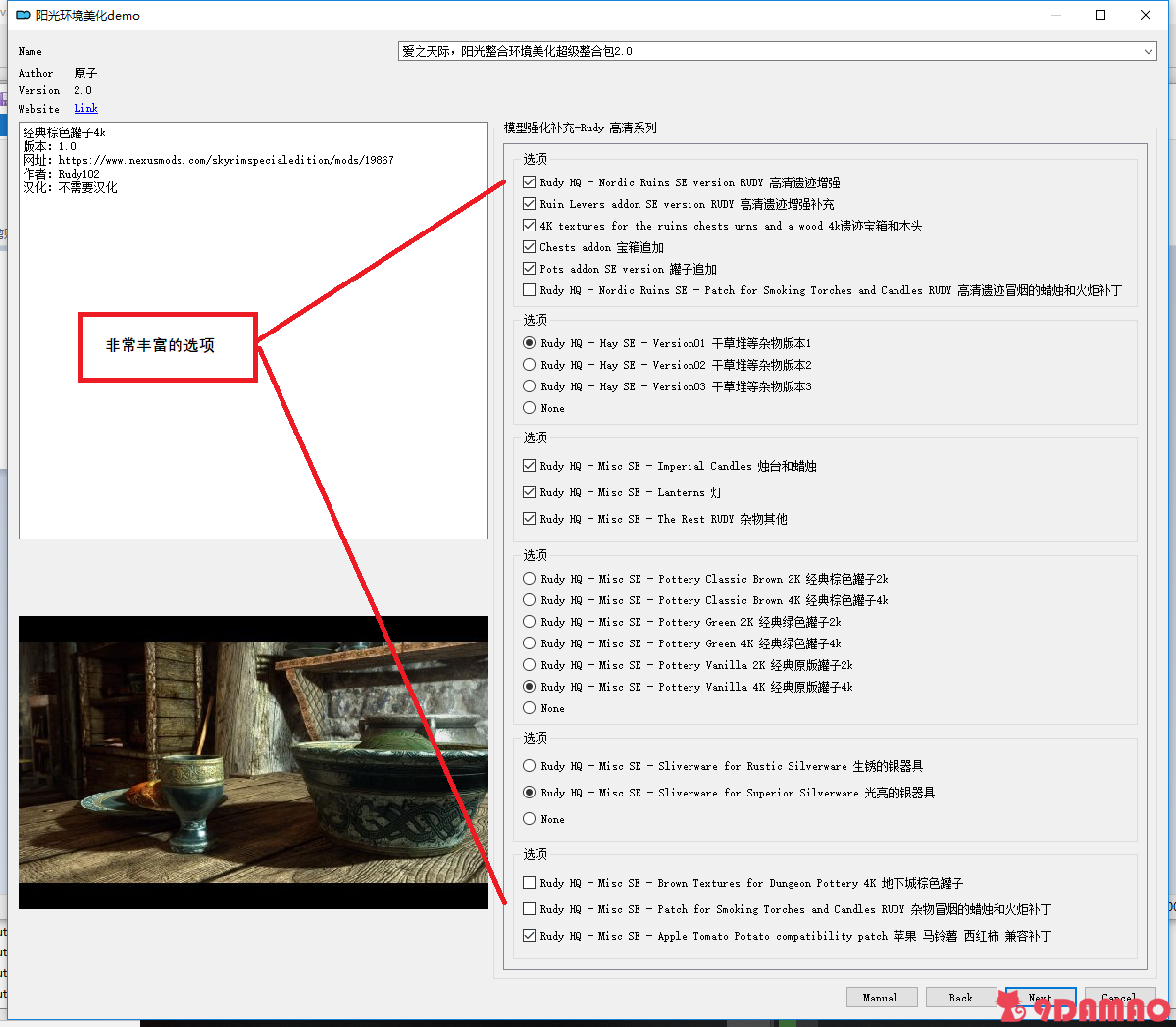The image size is (1176, 1027).
Task: Disable Ruin Levers addon SE version
Action: (x=530, y=204)
